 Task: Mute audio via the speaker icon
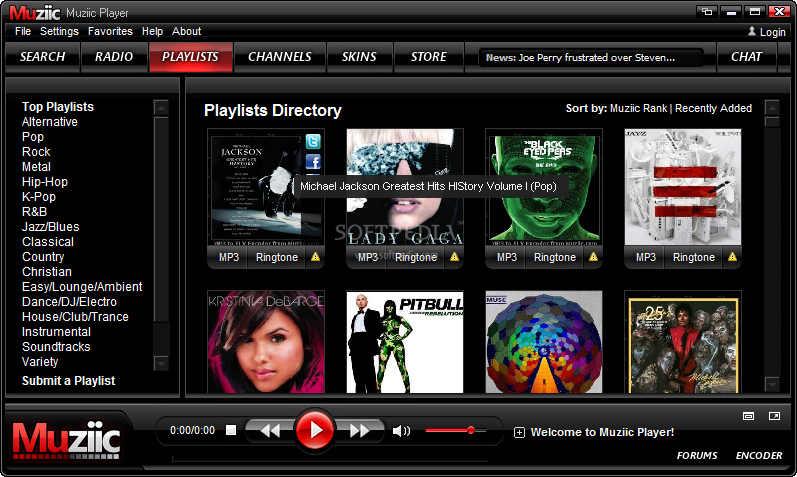coord(401,431)
